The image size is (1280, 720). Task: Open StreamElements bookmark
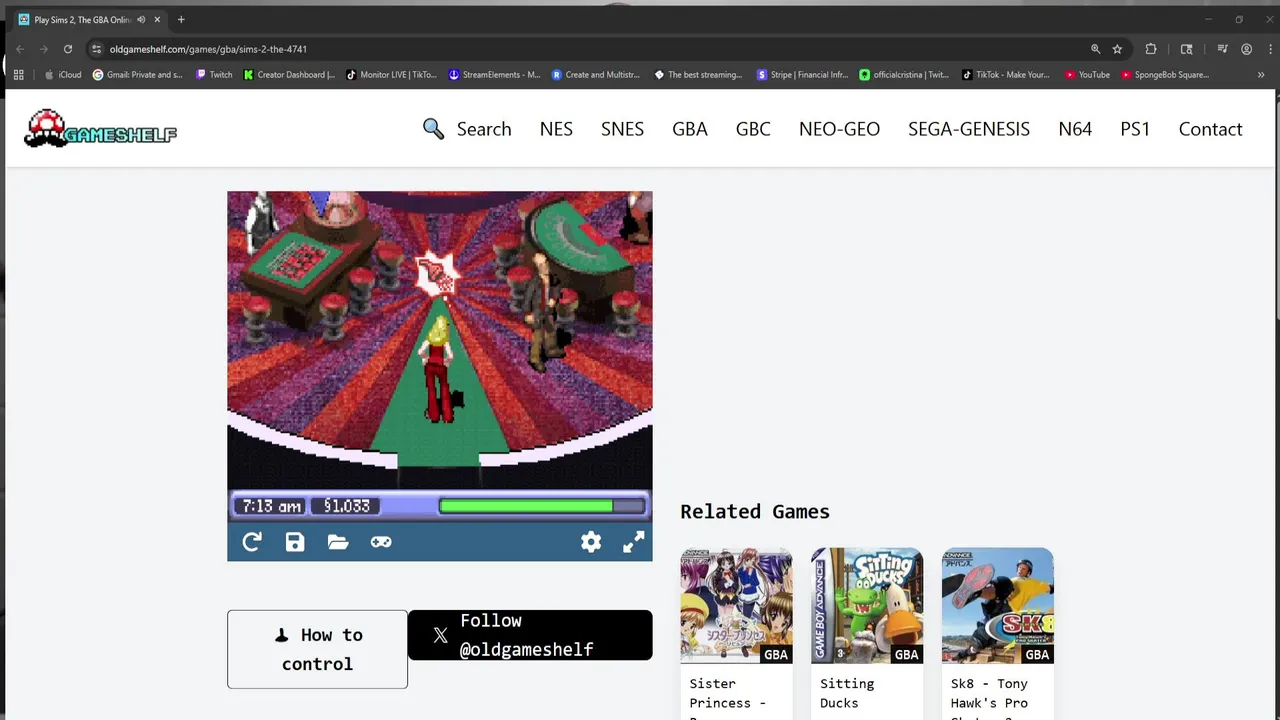[x=495, y=75]
